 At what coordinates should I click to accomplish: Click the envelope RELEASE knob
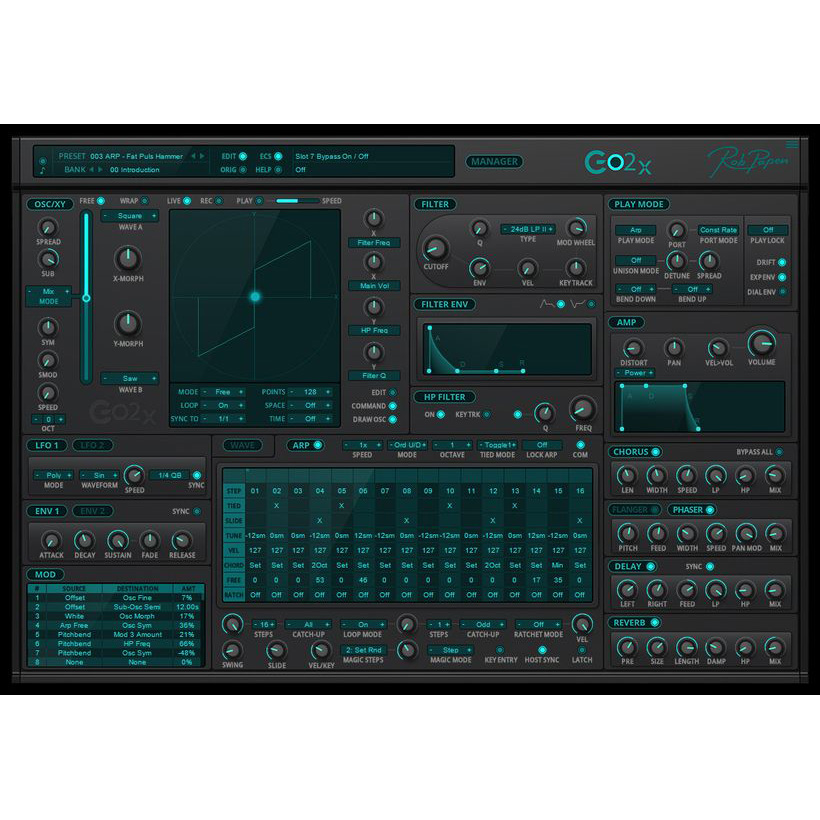pos(181,541)
